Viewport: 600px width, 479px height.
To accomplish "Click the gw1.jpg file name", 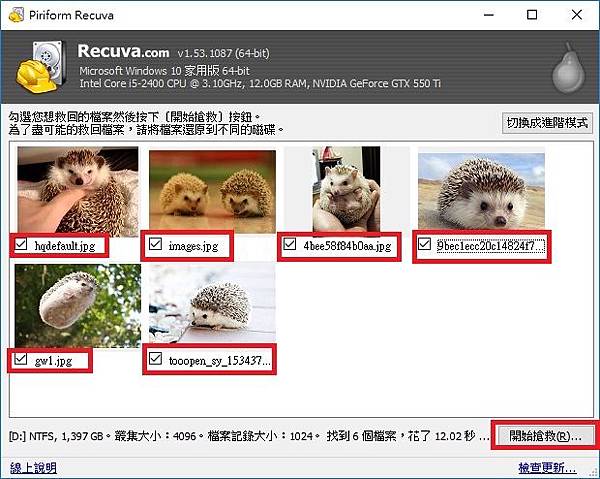I will coord(53,361).
